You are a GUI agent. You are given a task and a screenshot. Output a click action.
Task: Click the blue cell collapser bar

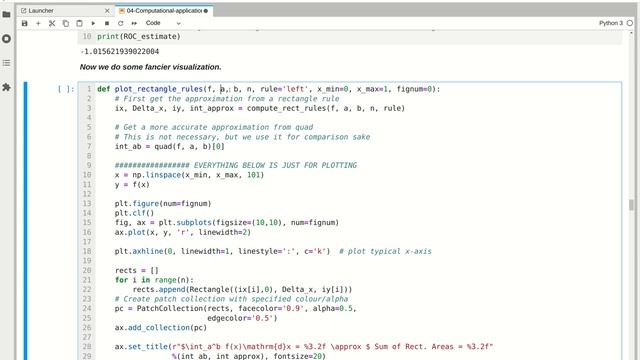(25, 221)
